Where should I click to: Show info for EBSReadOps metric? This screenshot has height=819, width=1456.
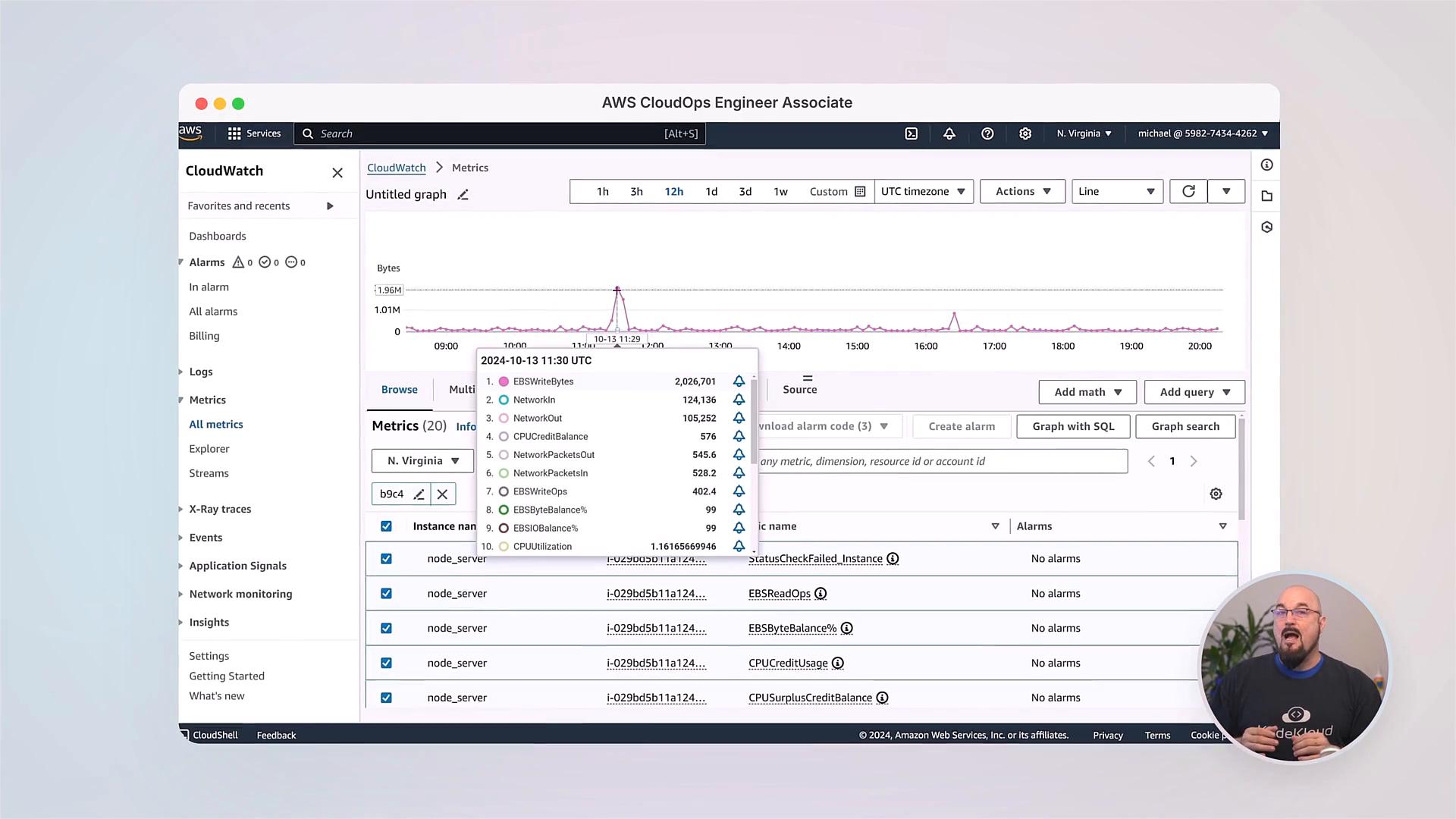tap(821, 594)
